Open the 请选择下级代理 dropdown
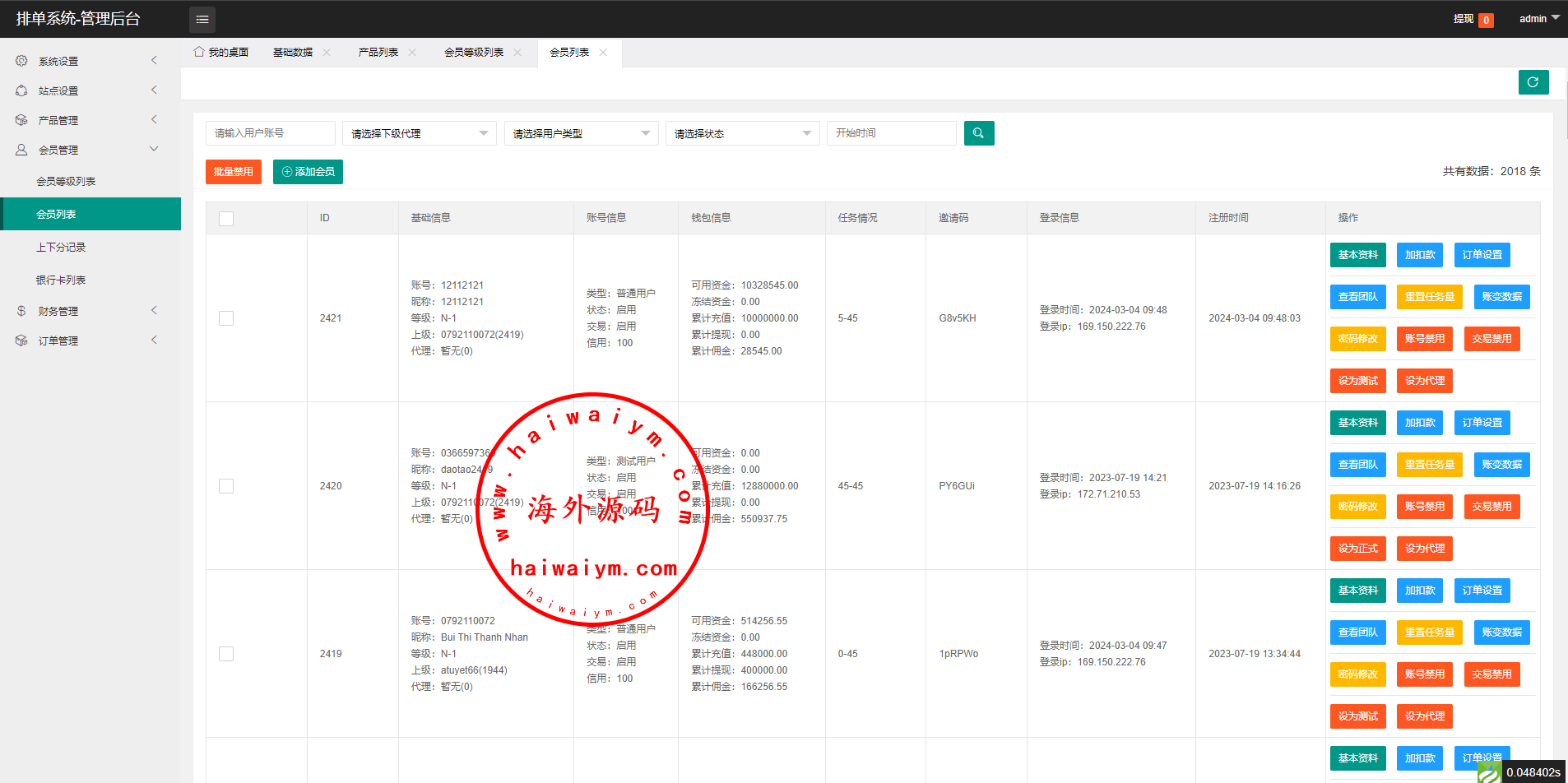 pyautogui.click(x=419, y=133)
